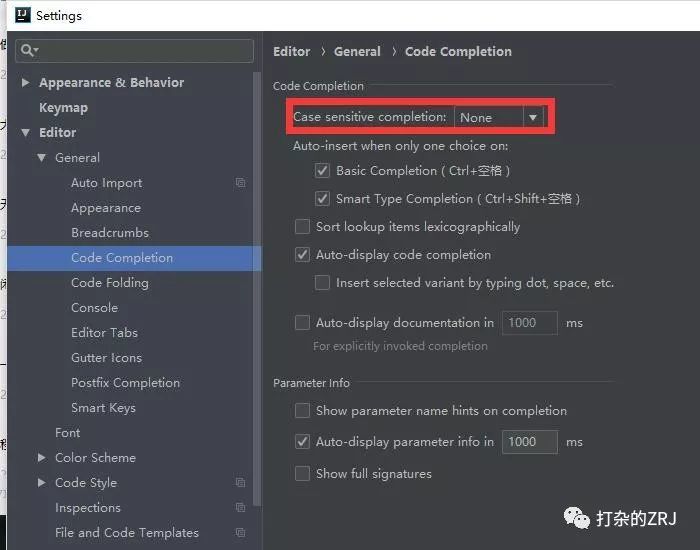The image size is (700, 550).
Task: Click copy icon beside File and Code Templates
Action: tap(240, 533)
